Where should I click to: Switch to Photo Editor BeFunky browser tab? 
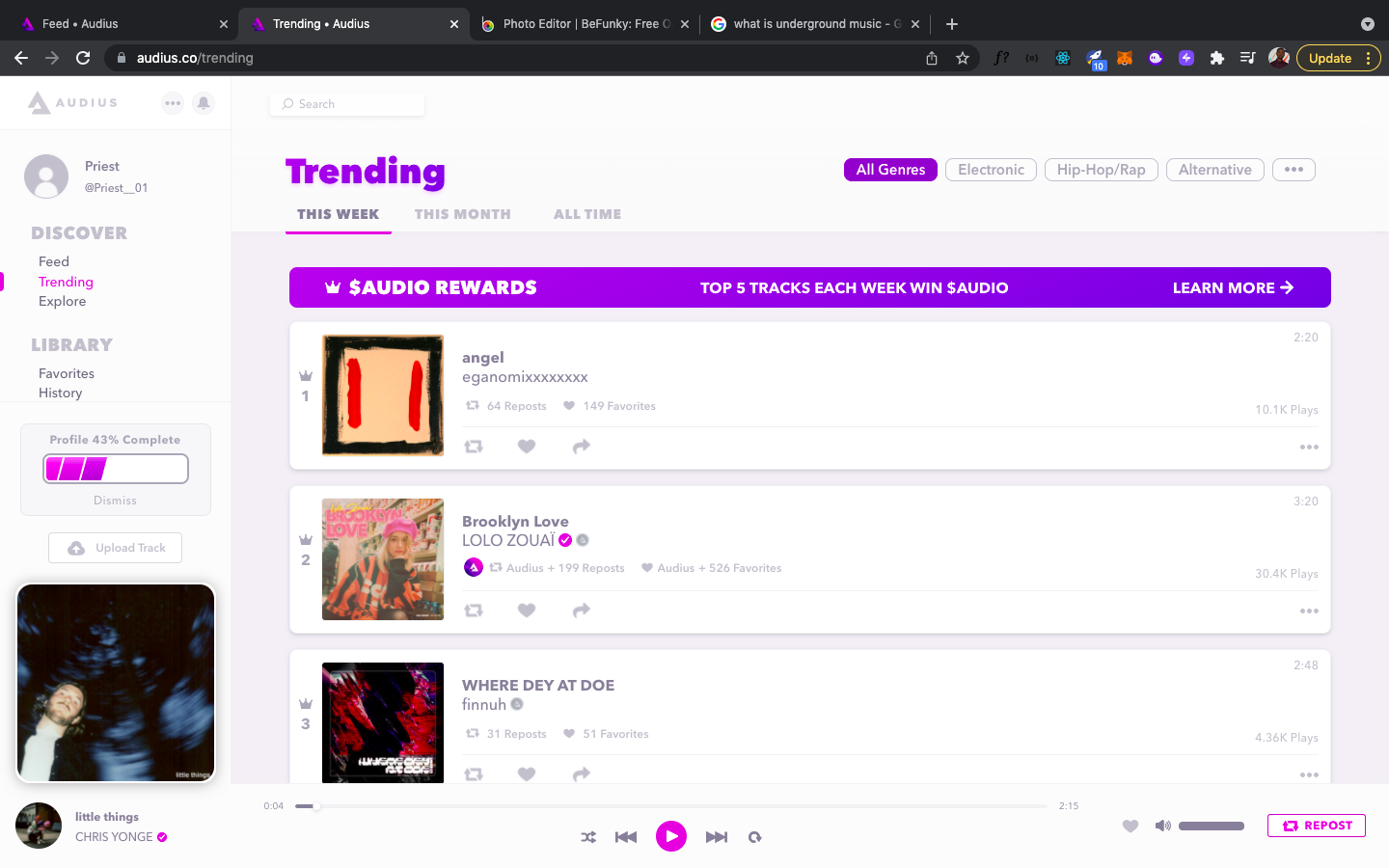click(x=586, y=23)
